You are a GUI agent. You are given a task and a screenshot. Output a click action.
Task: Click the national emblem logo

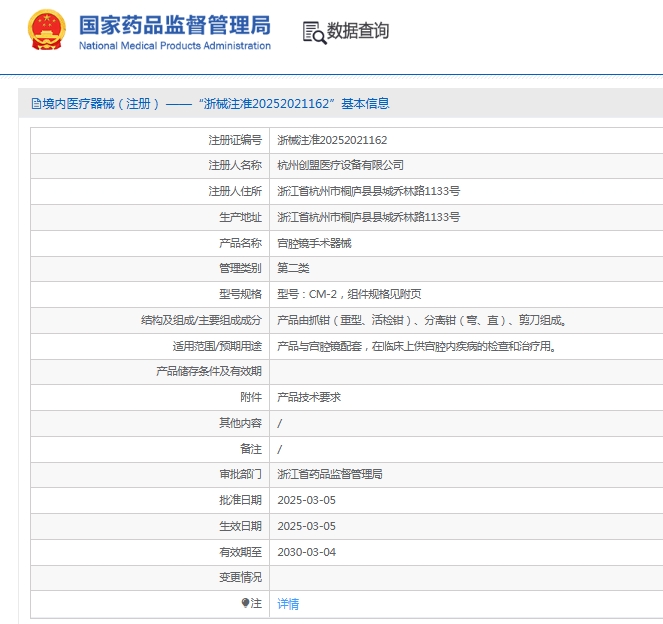[47, 30]
